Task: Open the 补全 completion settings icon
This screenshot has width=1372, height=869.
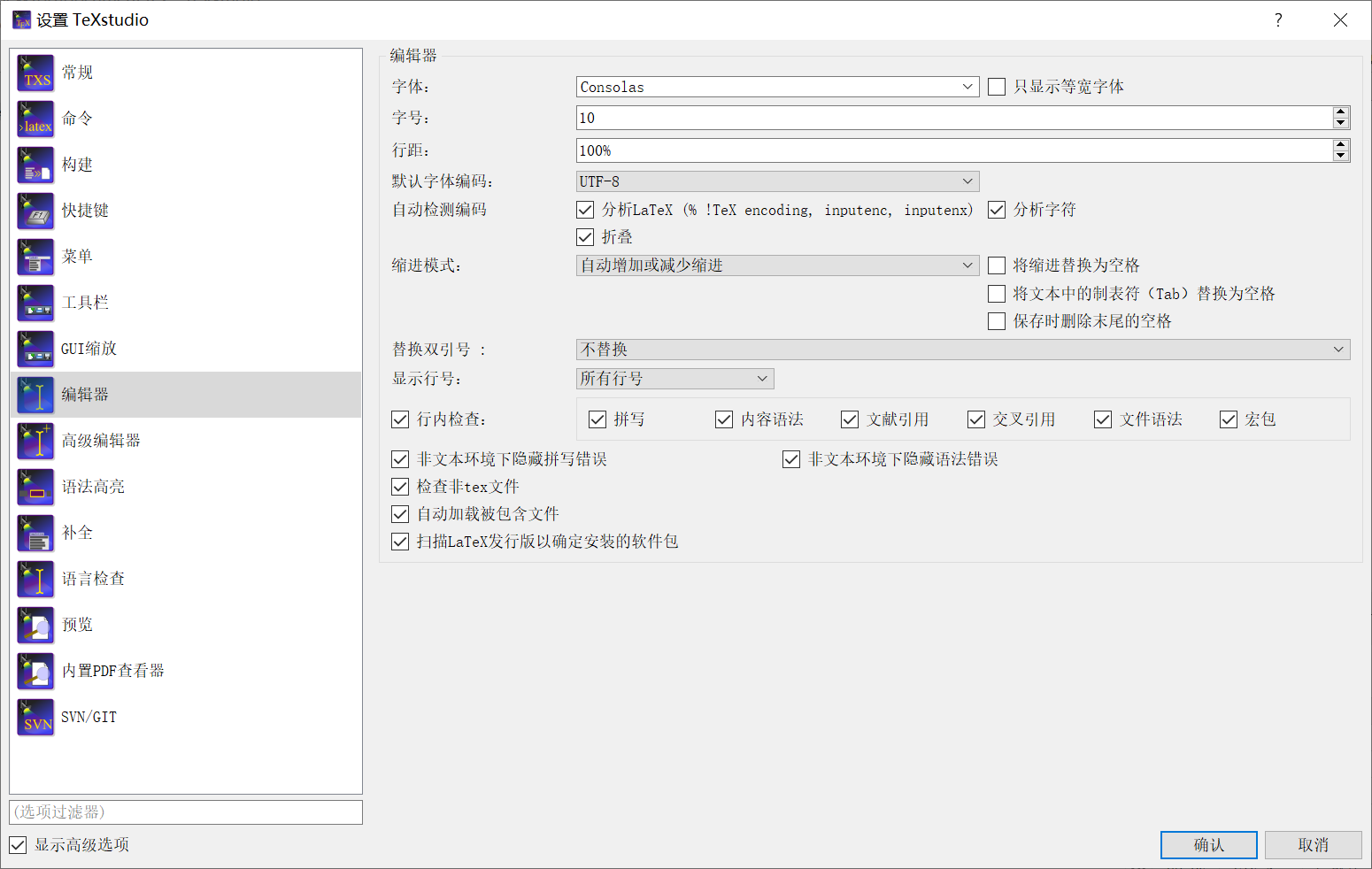Action: pos(35,533)
